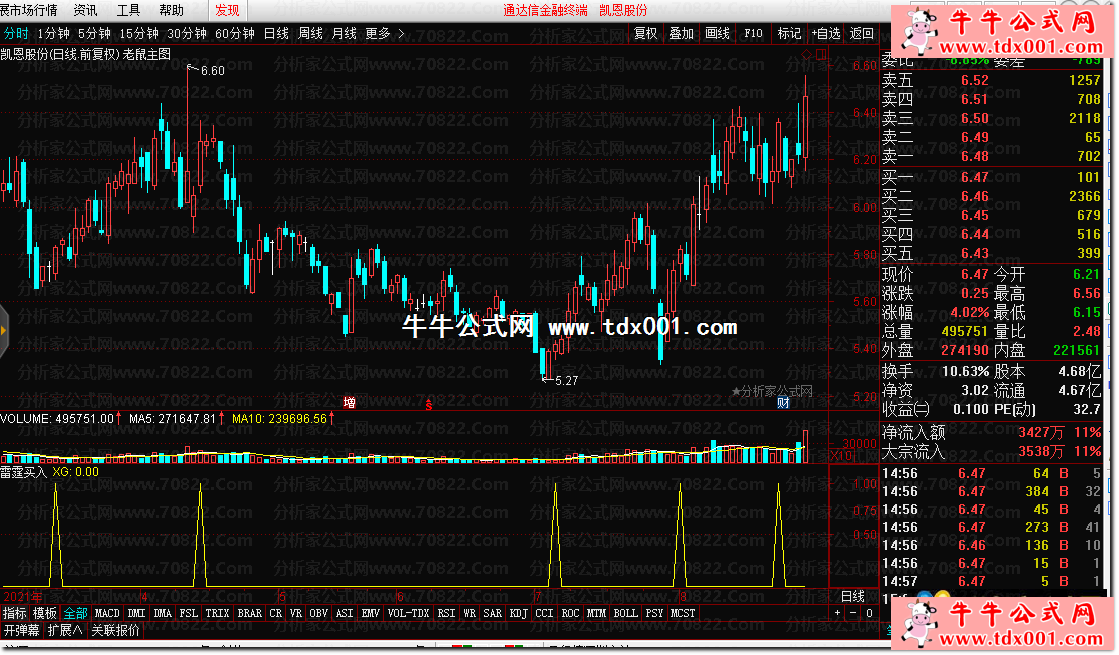Toggle the 开弹幕 button

(x=21, y=630)
